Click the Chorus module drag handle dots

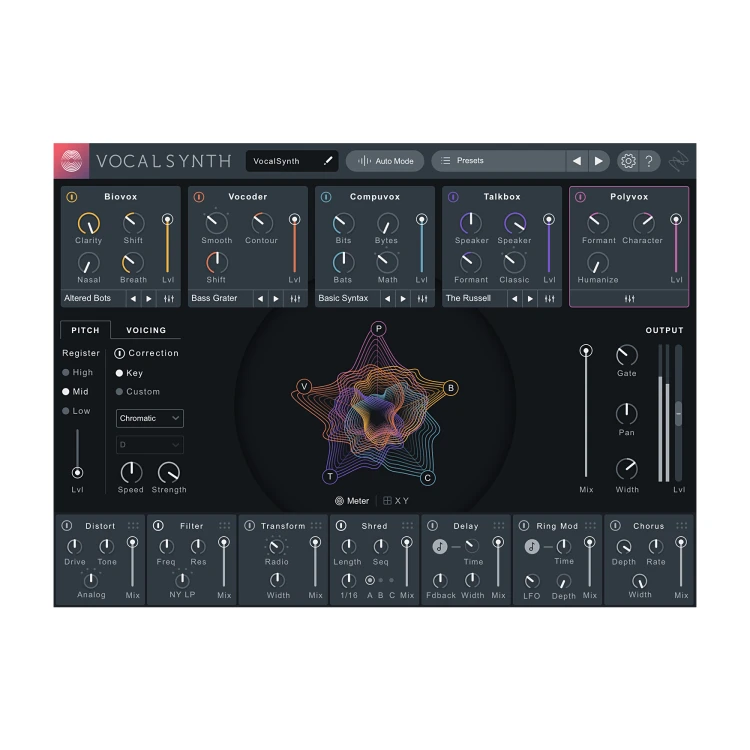tap(682, 526)
